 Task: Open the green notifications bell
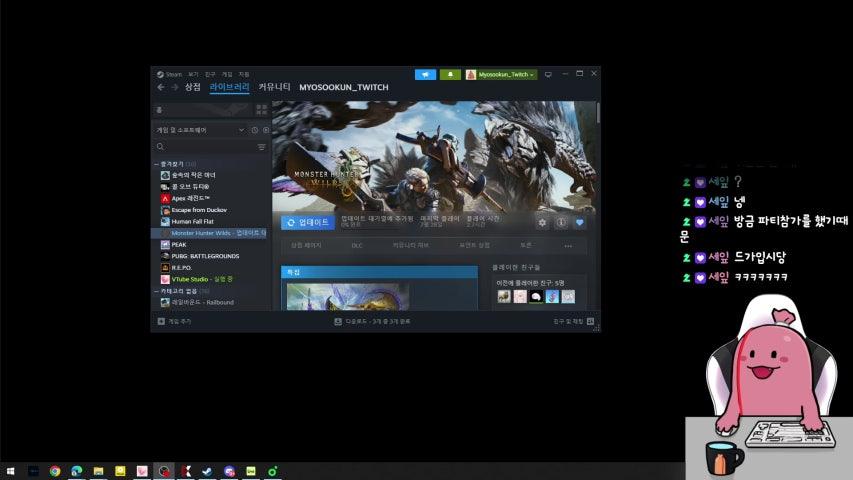[450, 74]
